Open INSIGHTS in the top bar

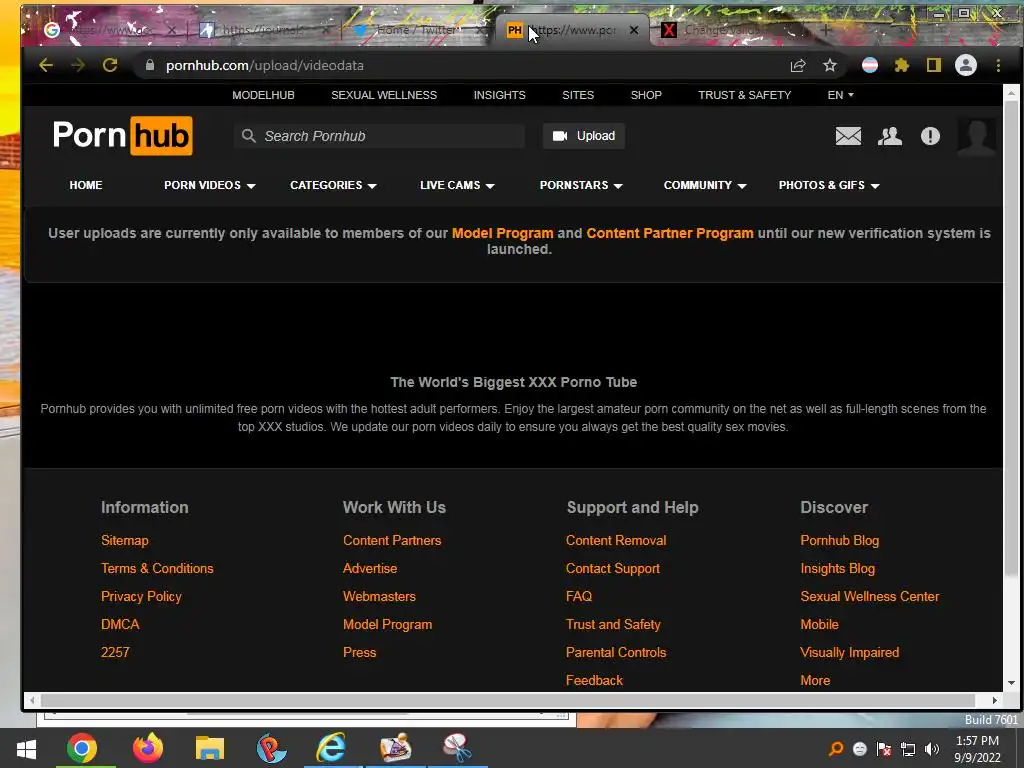click(x=500, y=95)
